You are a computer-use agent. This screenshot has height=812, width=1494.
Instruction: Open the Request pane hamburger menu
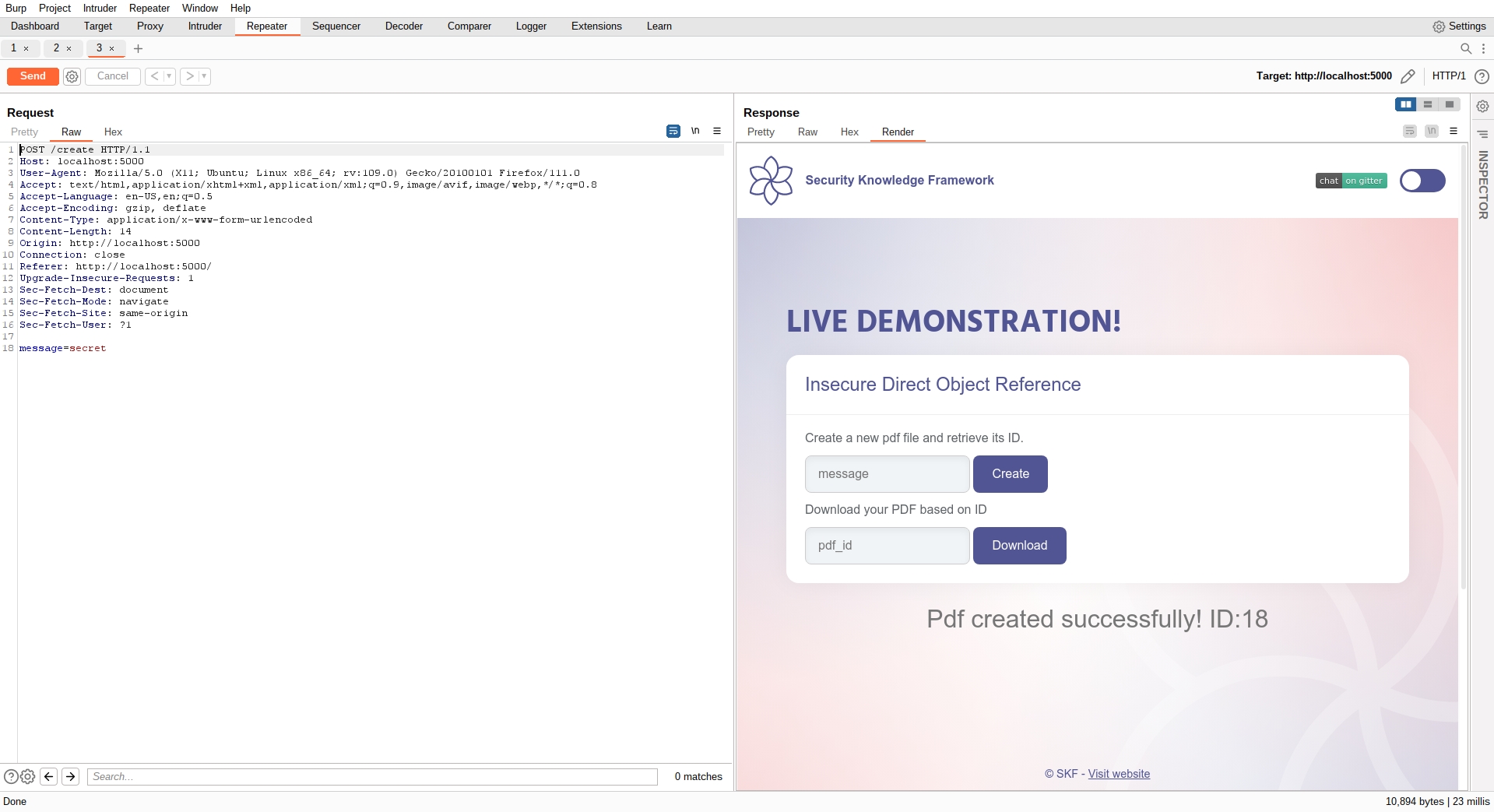point(717,131)
